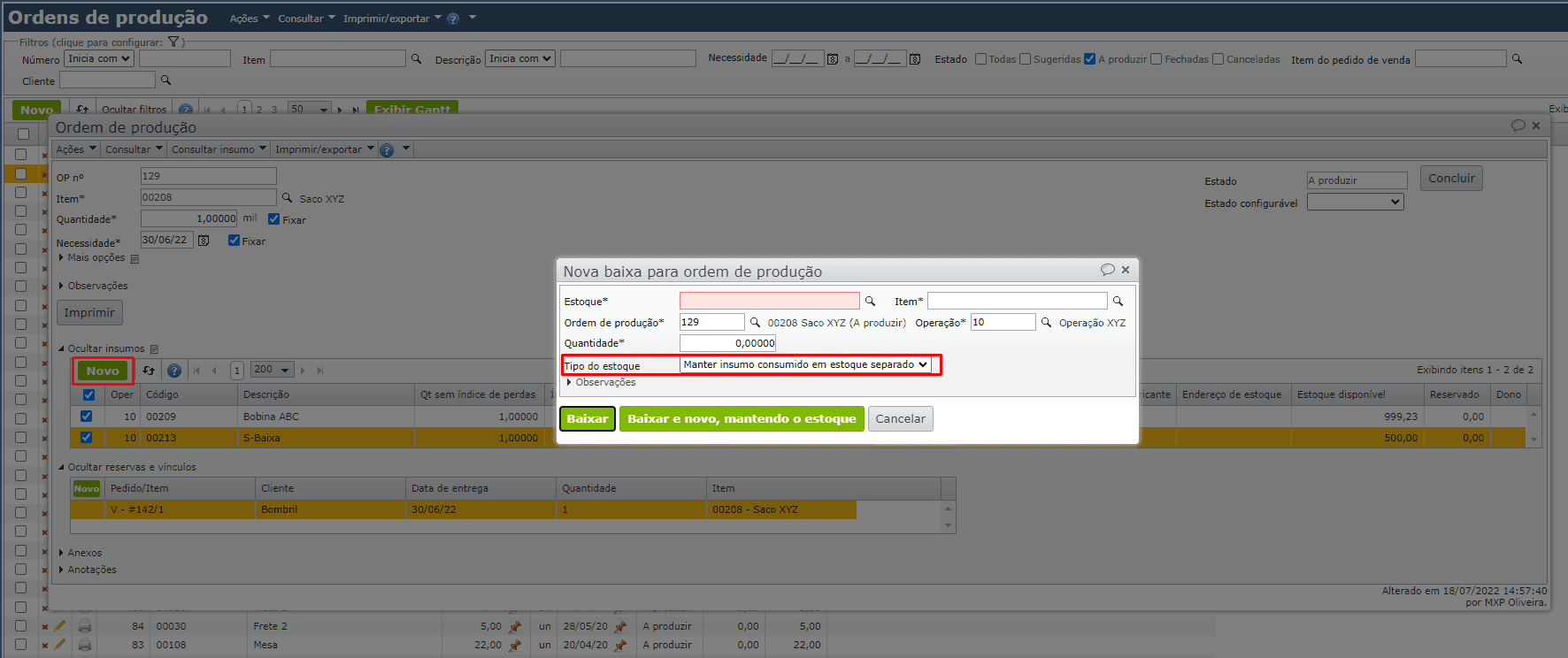Click the list icon next to Ocultar insumos
Image resolution: width=1568 pixels, height=658 pixels.
coord(154,349)
